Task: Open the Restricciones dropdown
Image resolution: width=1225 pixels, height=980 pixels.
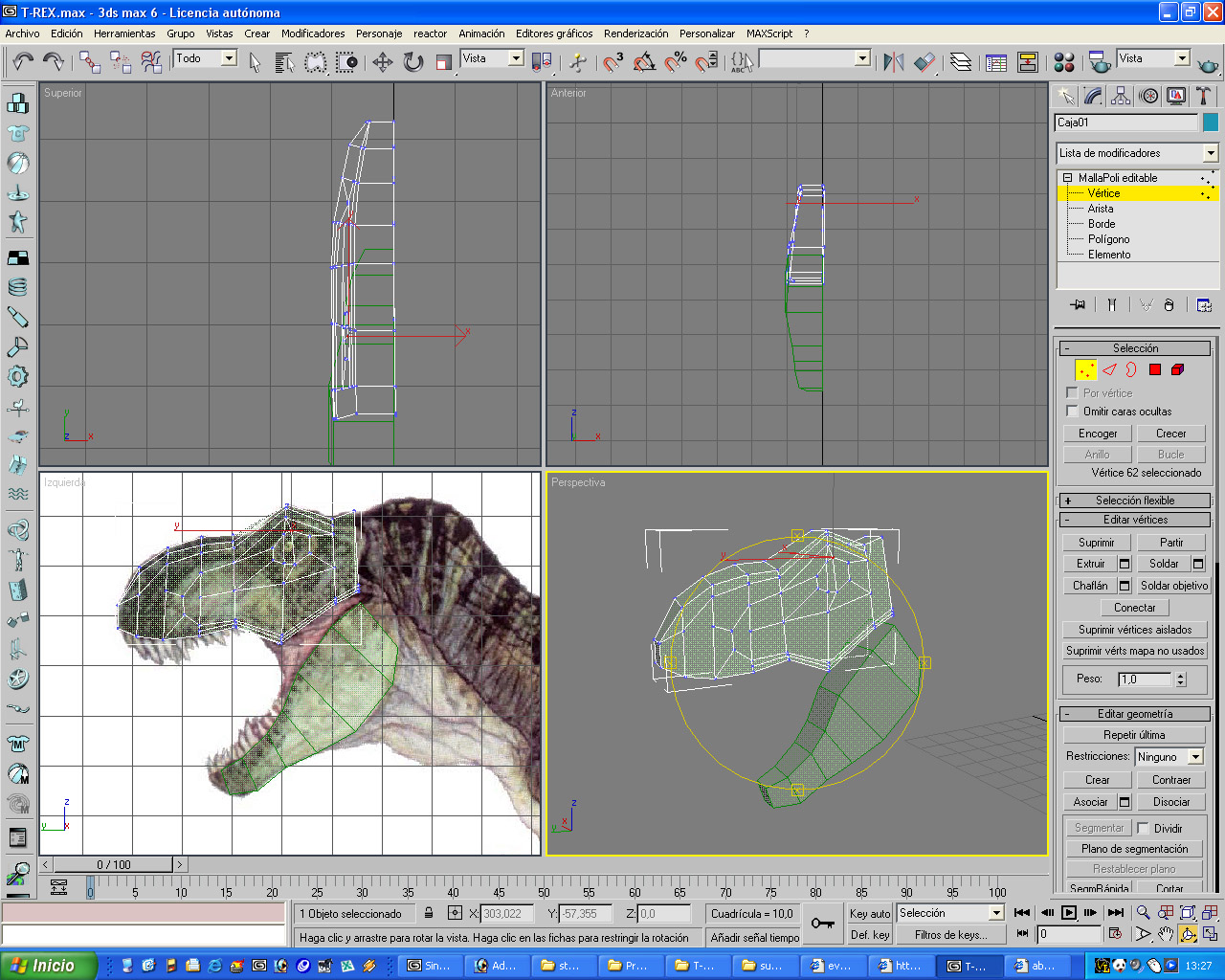Action: [x=1195, y=757]
